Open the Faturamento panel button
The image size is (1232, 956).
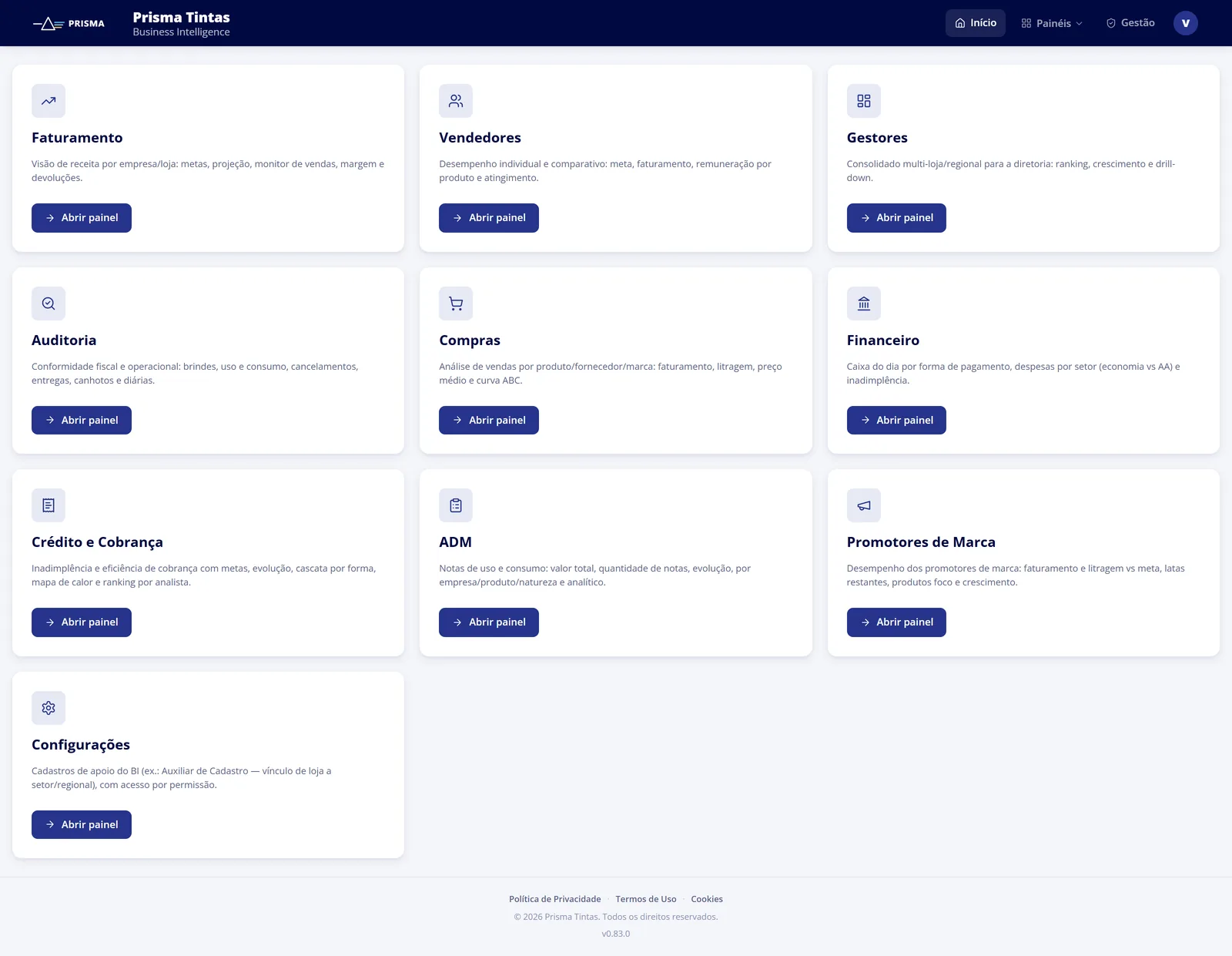(82, 218)
